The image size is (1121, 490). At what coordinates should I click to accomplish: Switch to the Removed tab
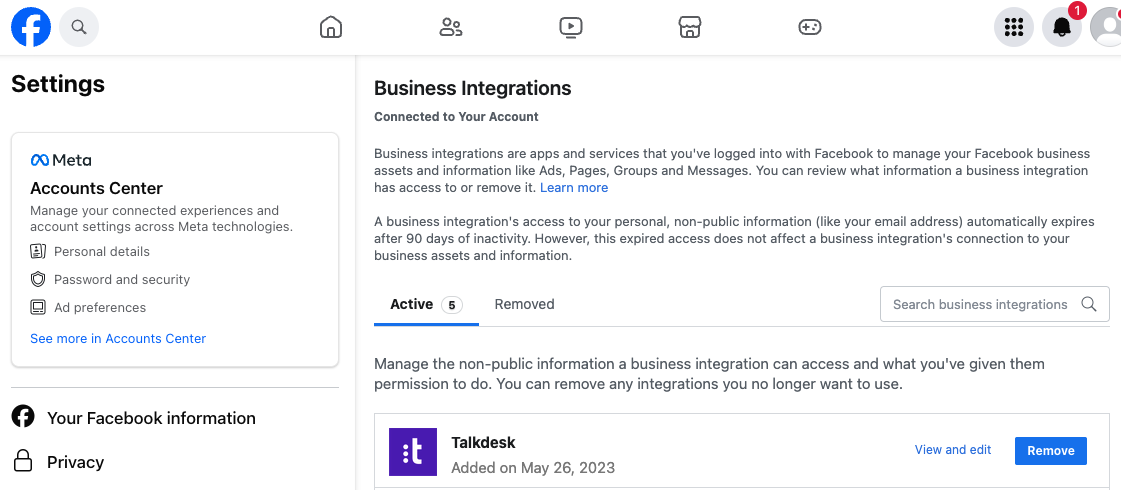pos(525,305)
